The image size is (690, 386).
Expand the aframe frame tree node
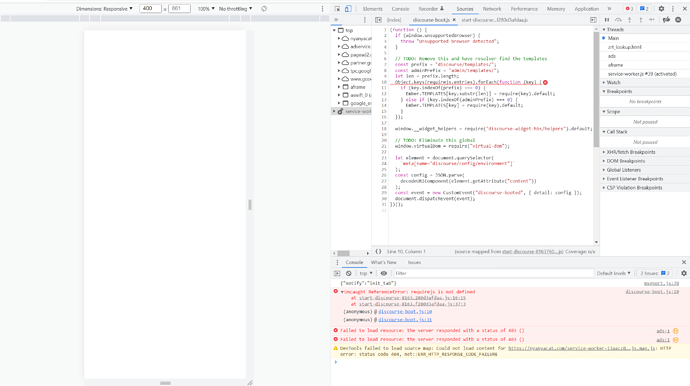pyautogui.click(x=339, y=87)
